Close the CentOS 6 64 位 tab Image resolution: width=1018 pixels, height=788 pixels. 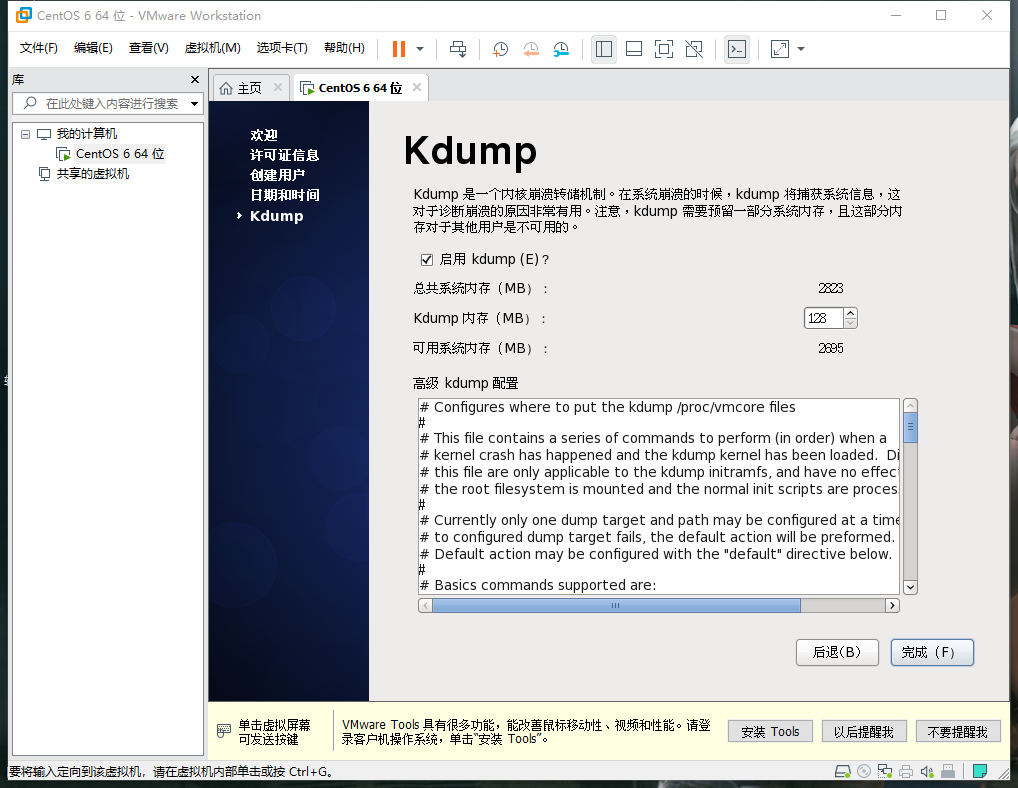click(417, 87)
